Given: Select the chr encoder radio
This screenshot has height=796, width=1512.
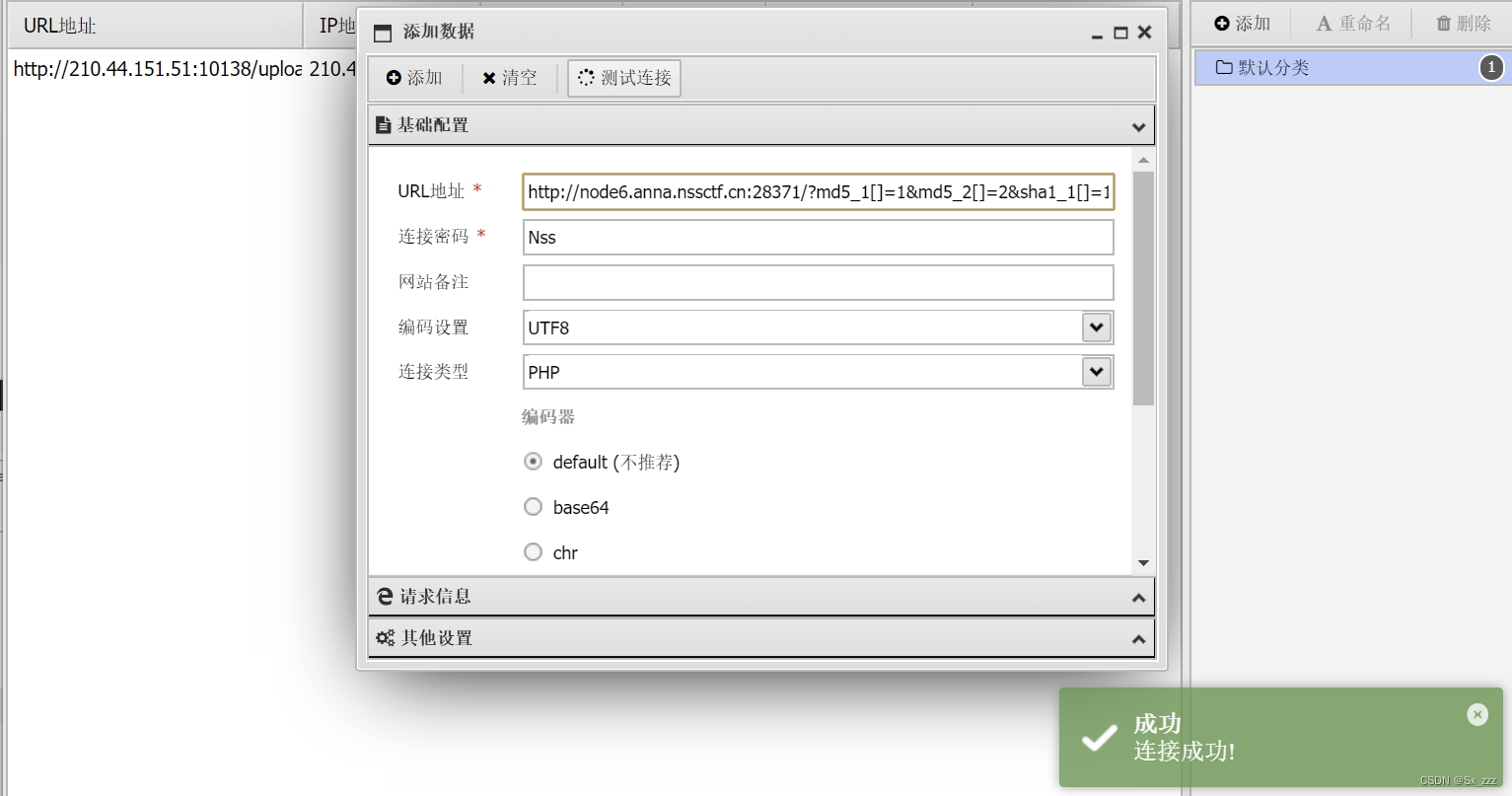Looking at the screenshot, I should click(534, 552).
